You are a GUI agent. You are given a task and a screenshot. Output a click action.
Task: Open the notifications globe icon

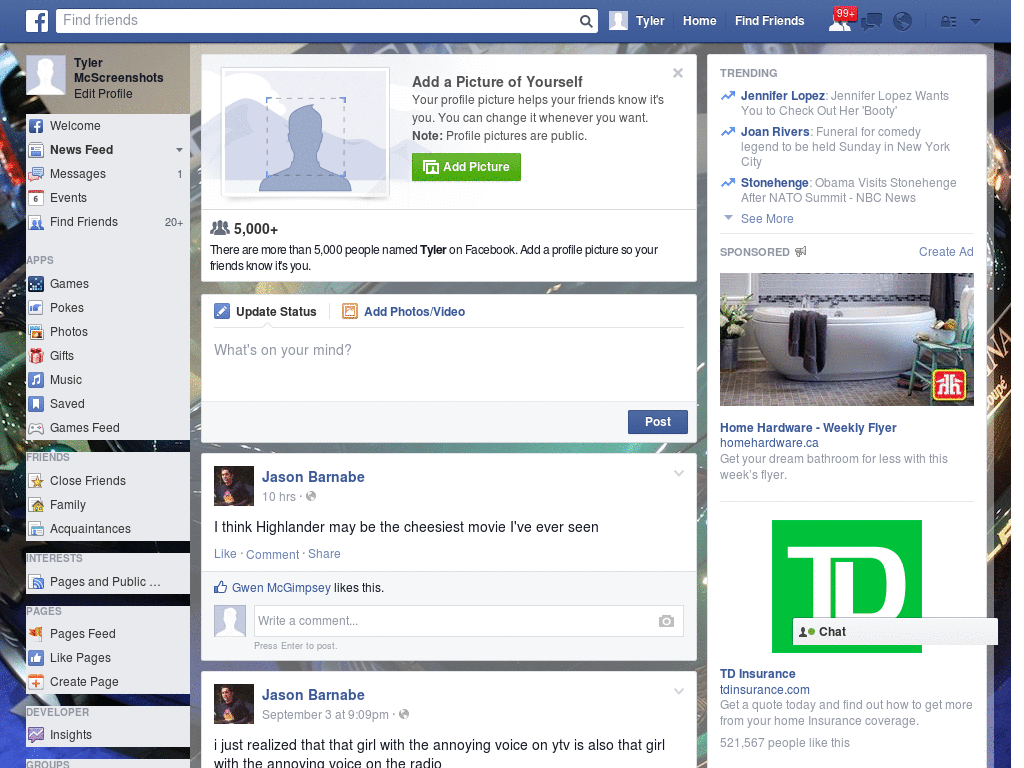902,22
